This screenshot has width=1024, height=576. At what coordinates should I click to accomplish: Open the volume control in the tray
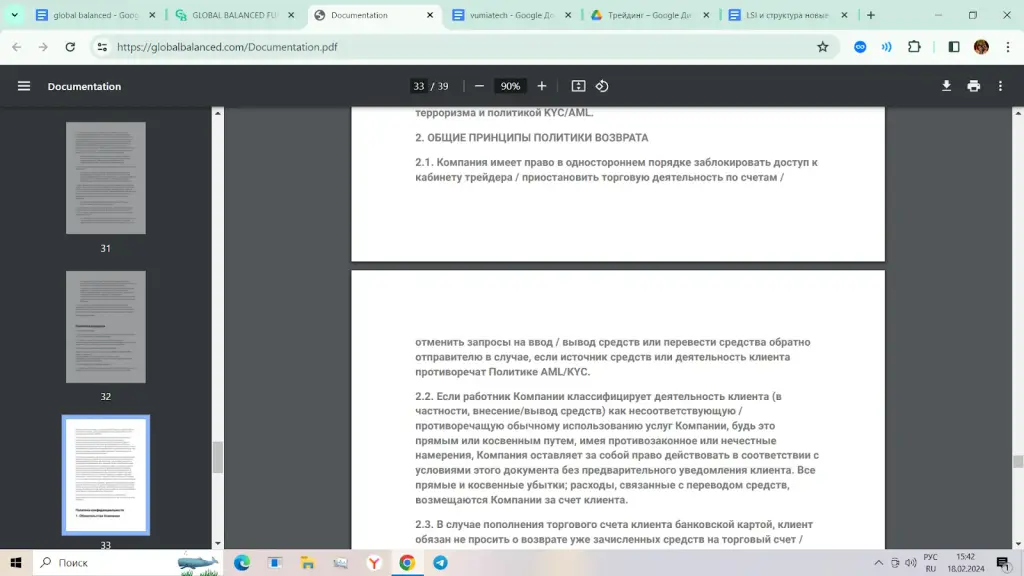(x=910, y=562)
